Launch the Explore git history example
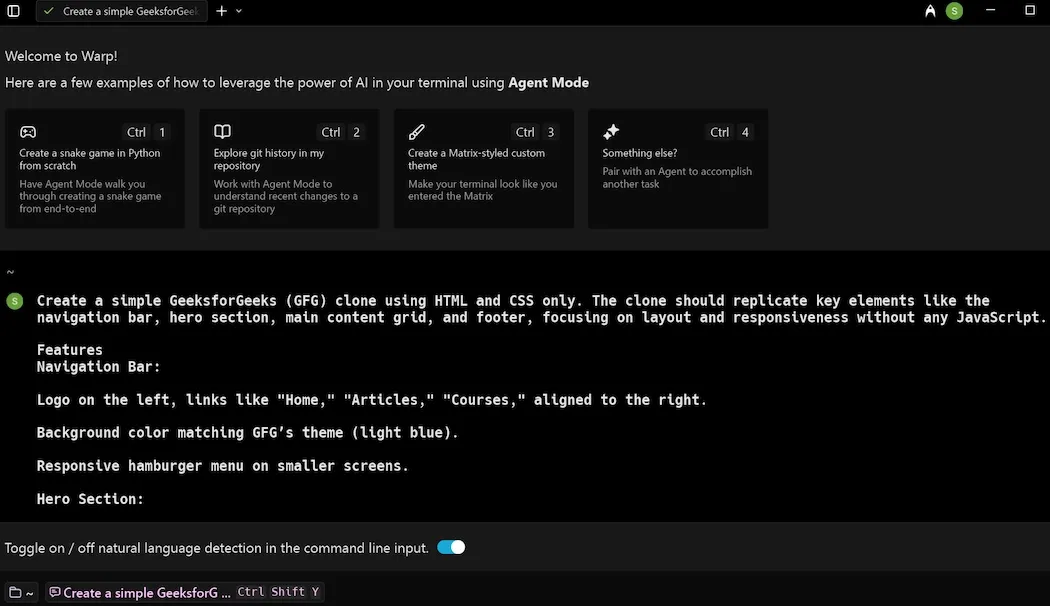The height and width of the screenshot is (606, 1050). pos(289,168)
